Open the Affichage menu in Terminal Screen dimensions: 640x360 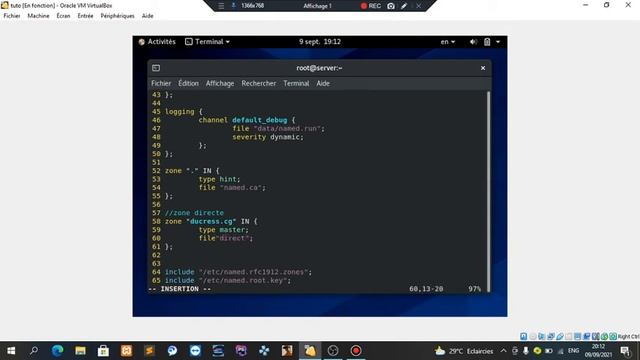pyautogui.click(x=220, y=83)
